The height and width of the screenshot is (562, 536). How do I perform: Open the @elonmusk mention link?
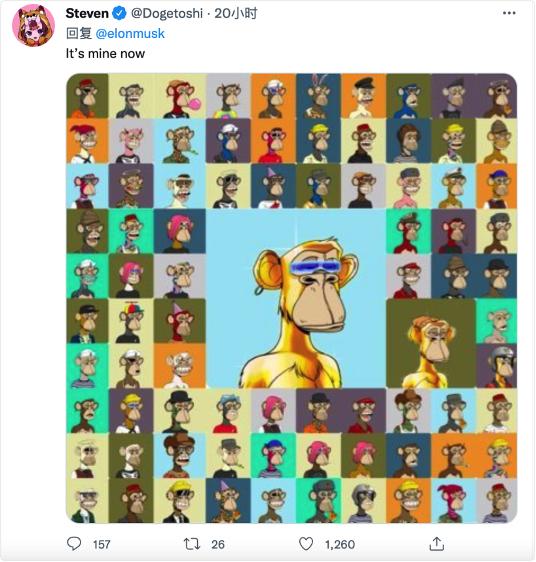(130, 34)
